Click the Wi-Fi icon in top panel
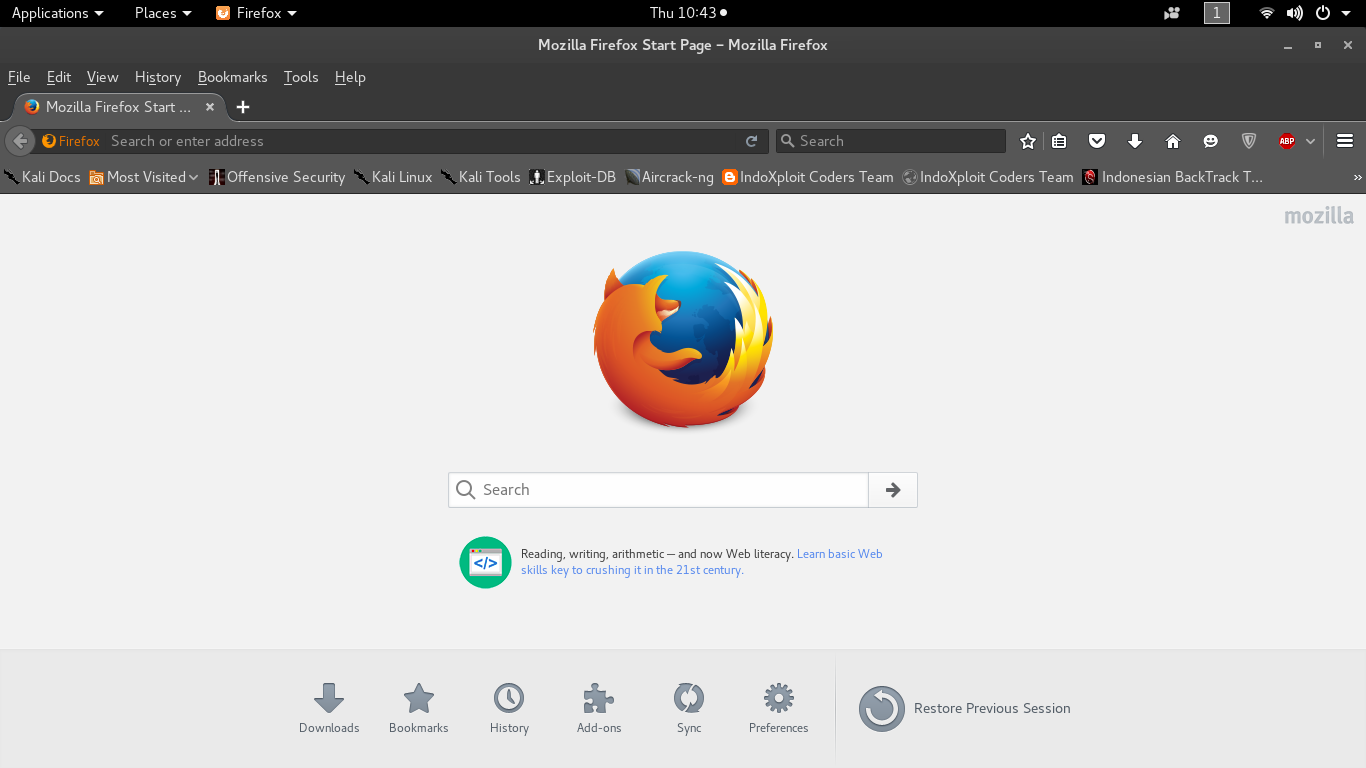 [1267, 13]
